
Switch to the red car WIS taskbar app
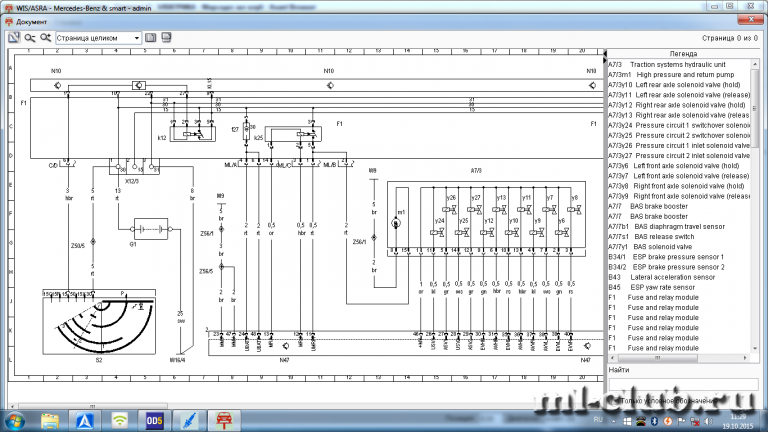[224, 421]
